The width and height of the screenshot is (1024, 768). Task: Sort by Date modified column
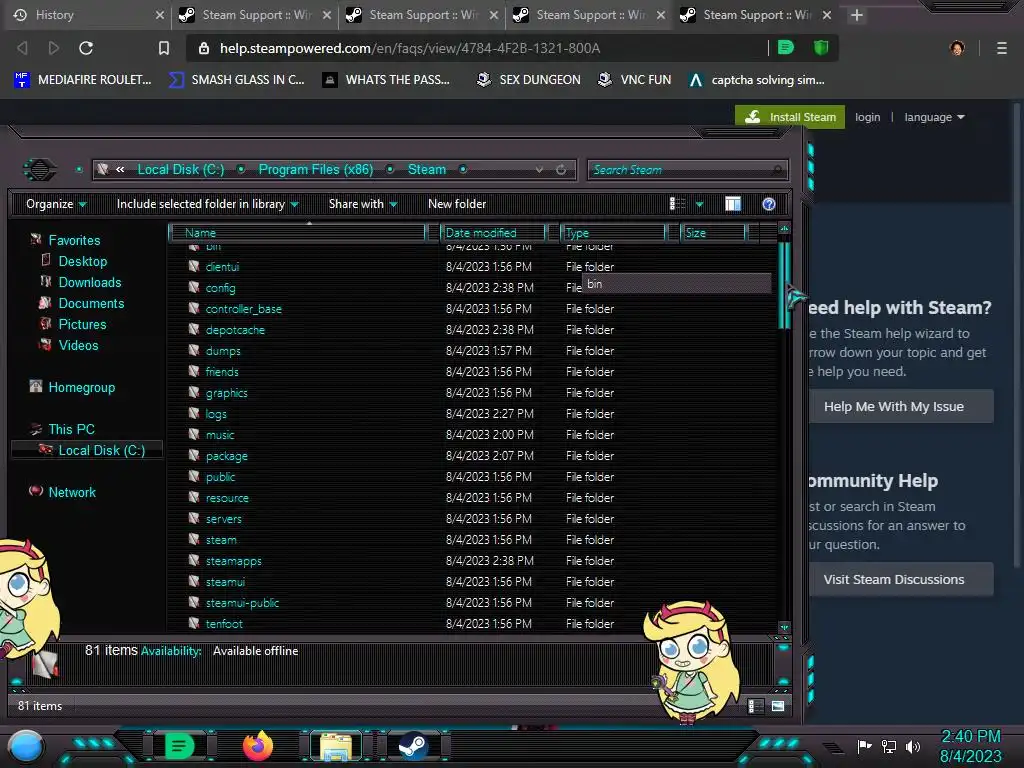pos(493,232)
